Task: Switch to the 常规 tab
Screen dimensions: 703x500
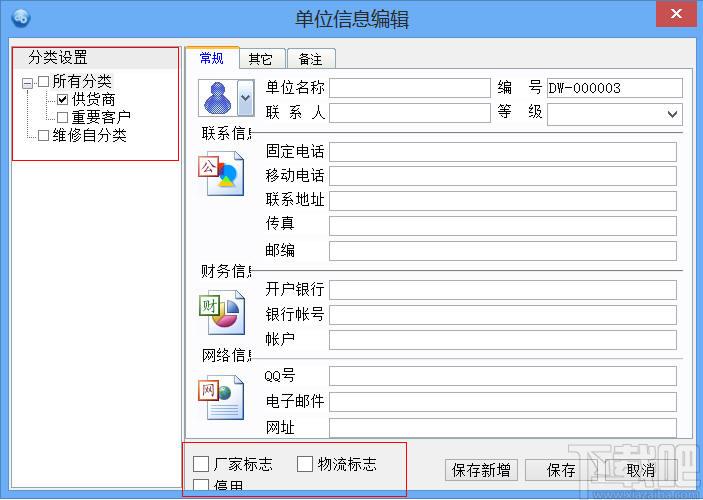Action: click(x=212, y=58)
